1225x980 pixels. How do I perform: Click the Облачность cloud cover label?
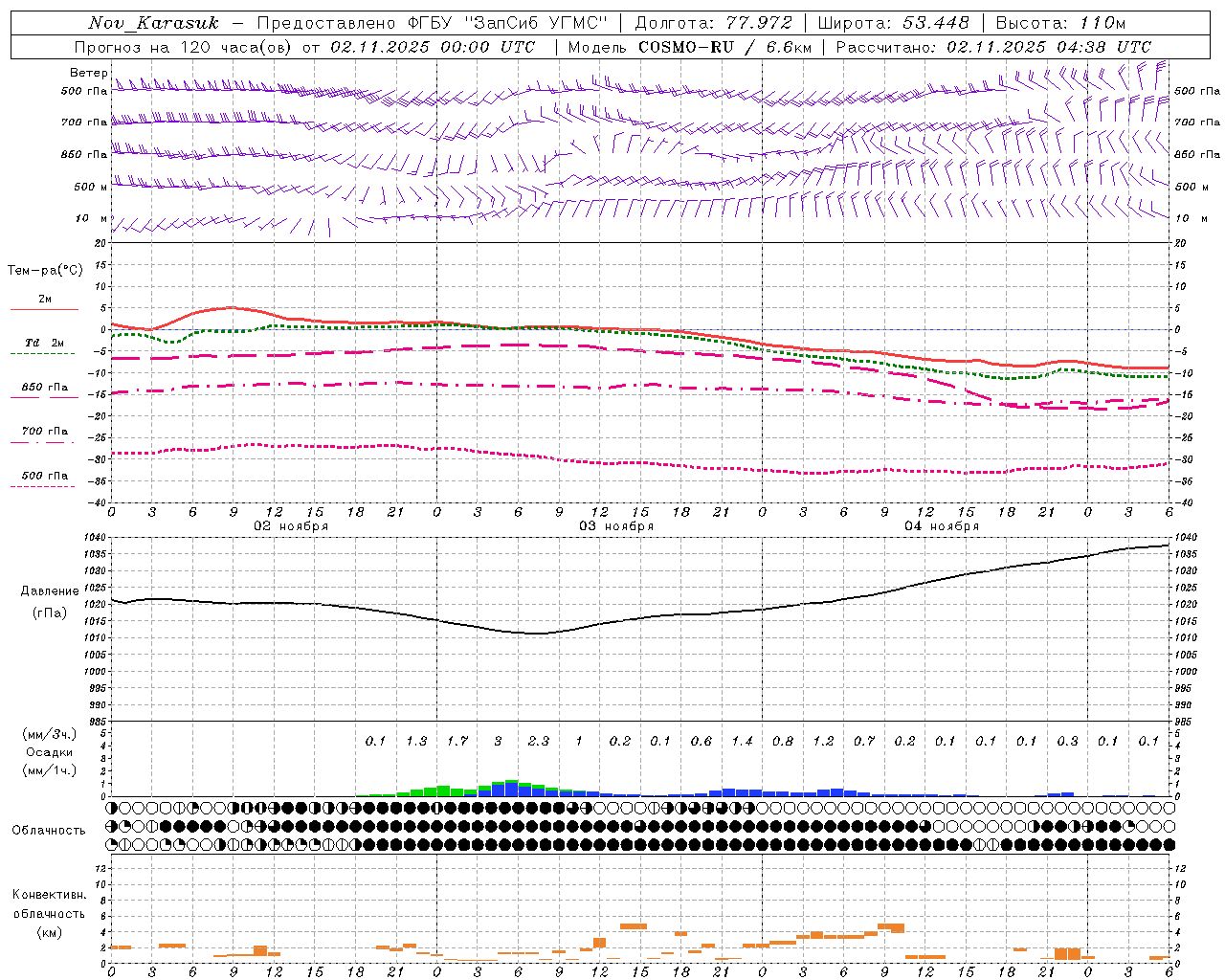[x=49, y=831]
